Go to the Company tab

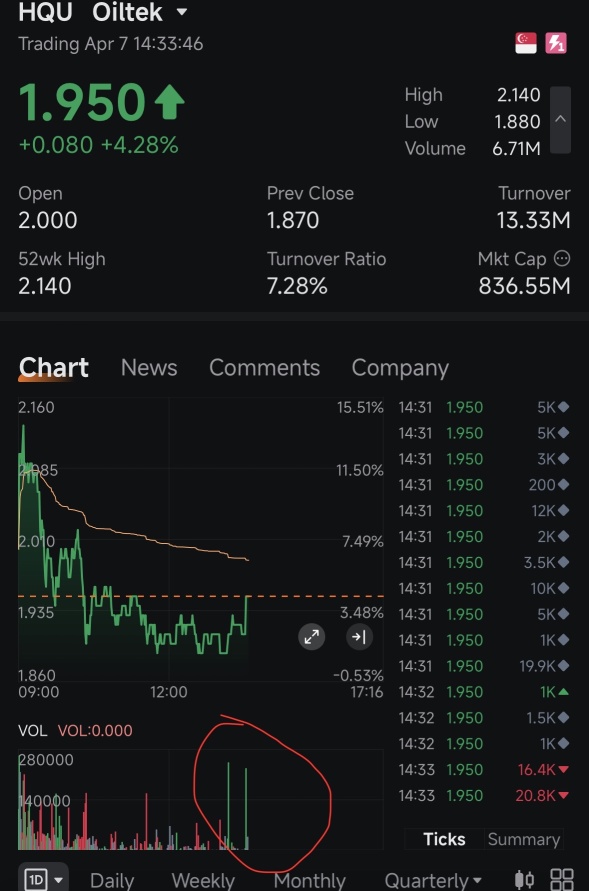[x=400, y=368]
